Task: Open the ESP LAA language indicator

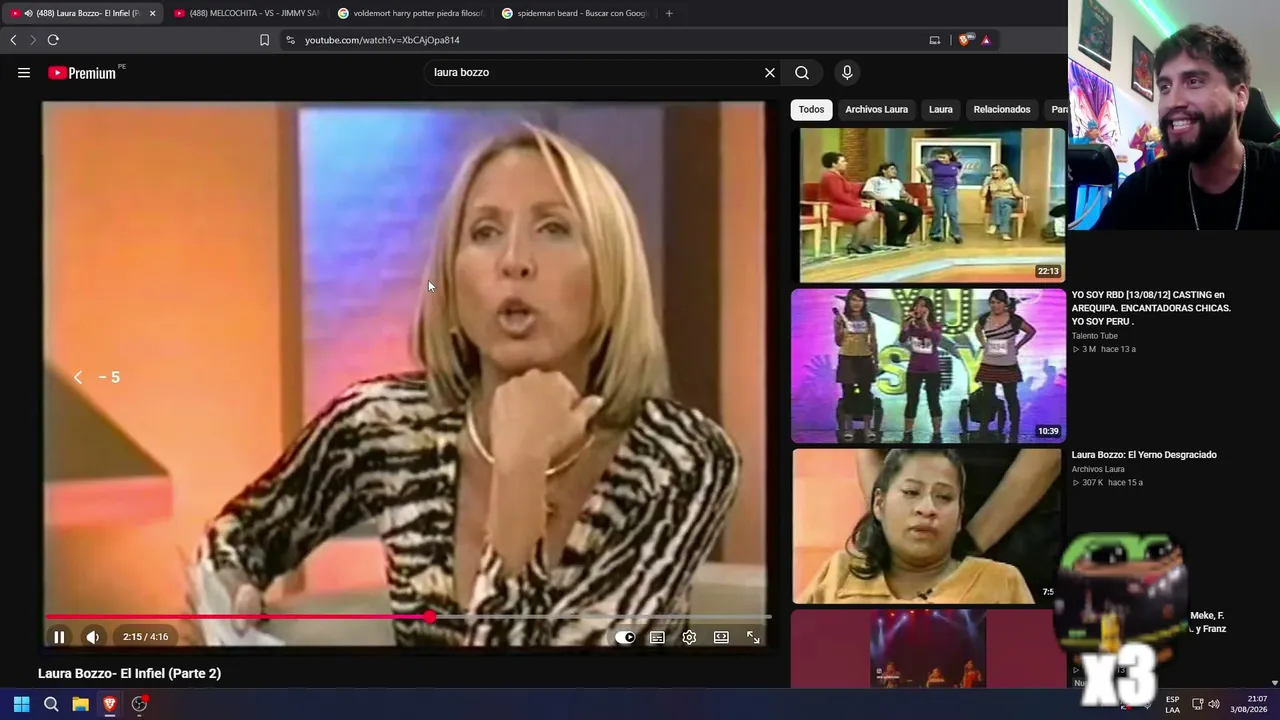Action: pos(1172,704)
